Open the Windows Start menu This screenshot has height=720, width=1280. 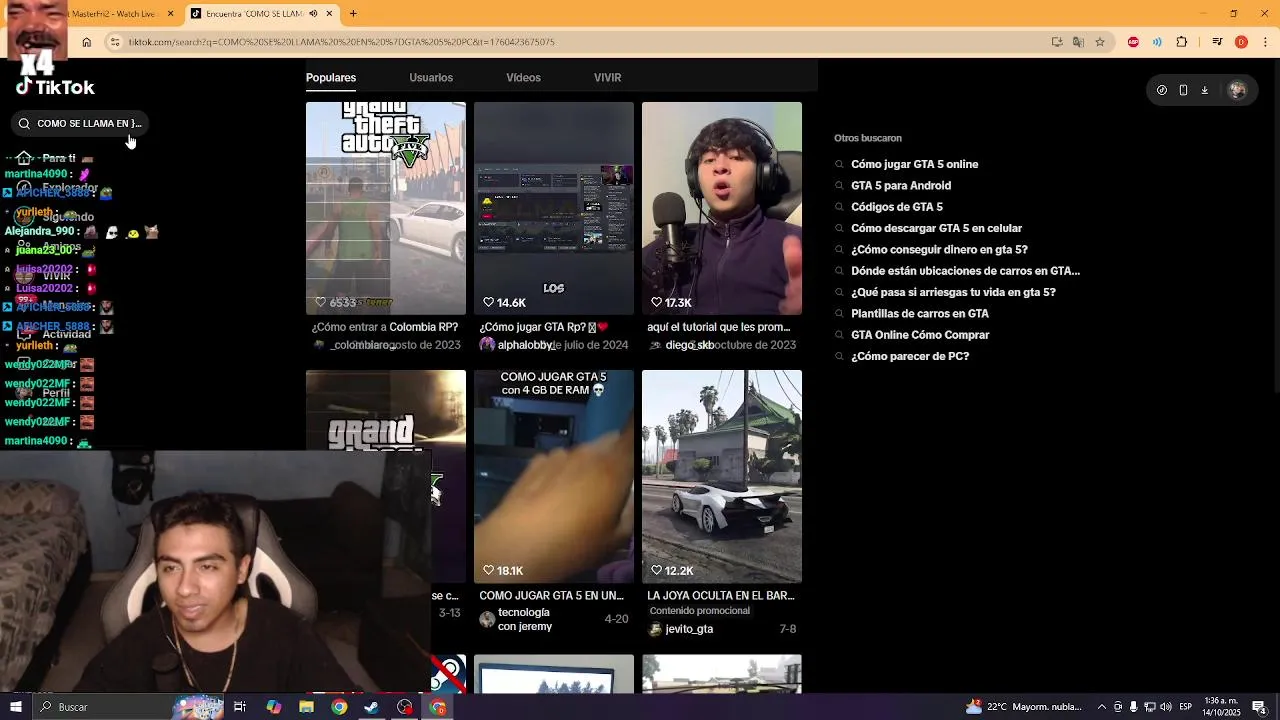click(15, 707)
